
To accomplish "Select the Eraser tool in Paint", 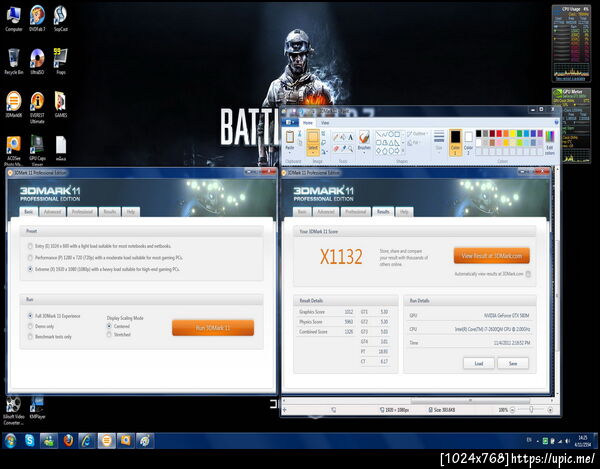I will coord(336,148).
